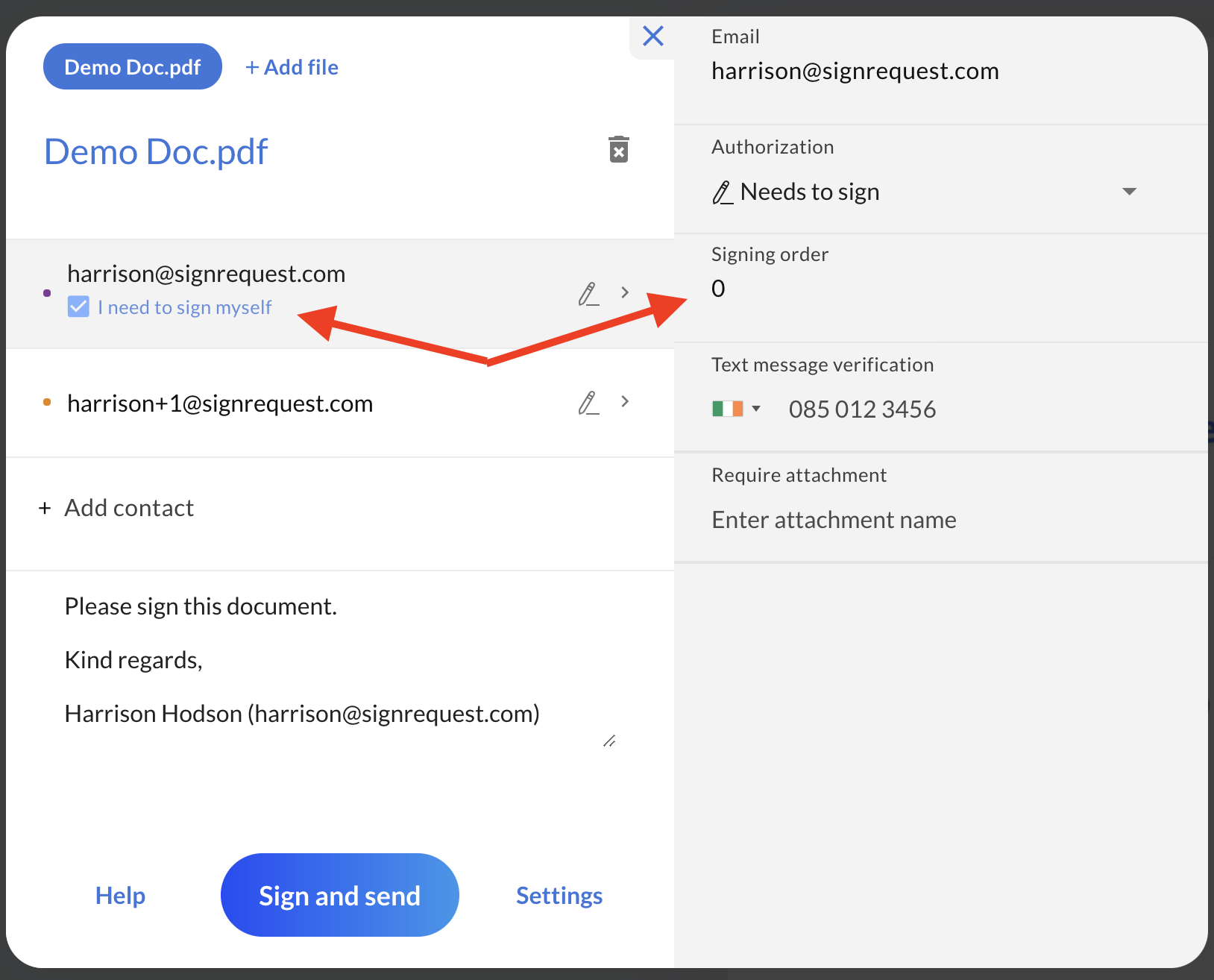
Task: Delete Demo Doc.pdf with trash icon
Action: tap(619, 149)
